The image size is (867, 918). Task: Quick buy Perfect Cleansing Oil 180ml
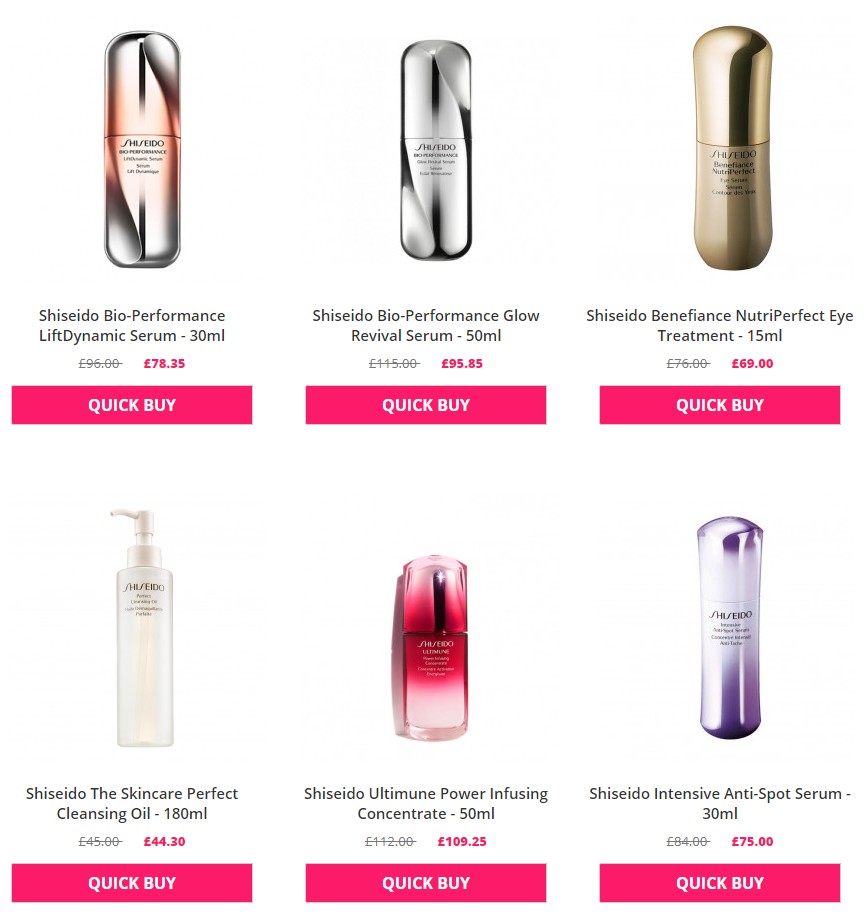pos(132,882)
